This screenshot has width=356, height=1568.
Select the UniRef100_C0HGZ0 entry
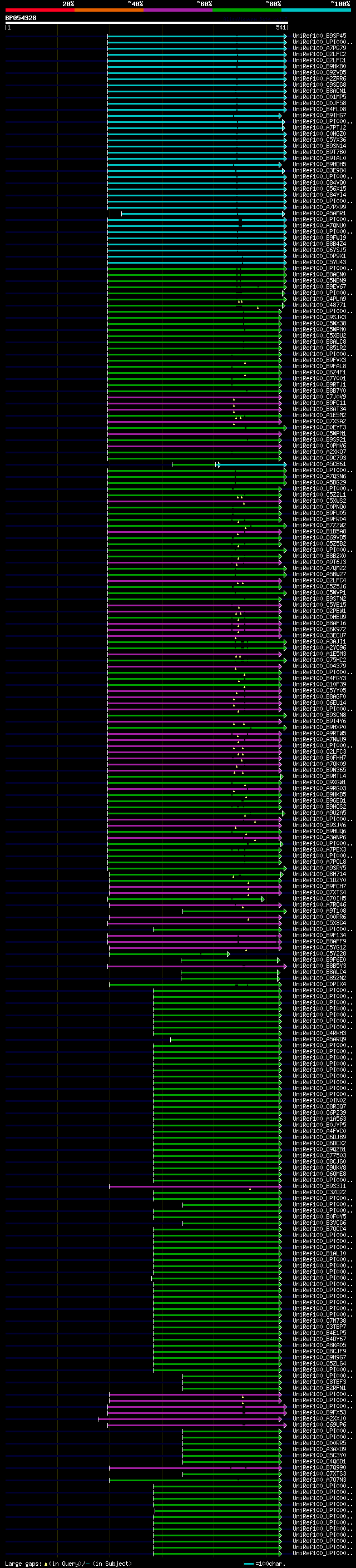(319, 134)
